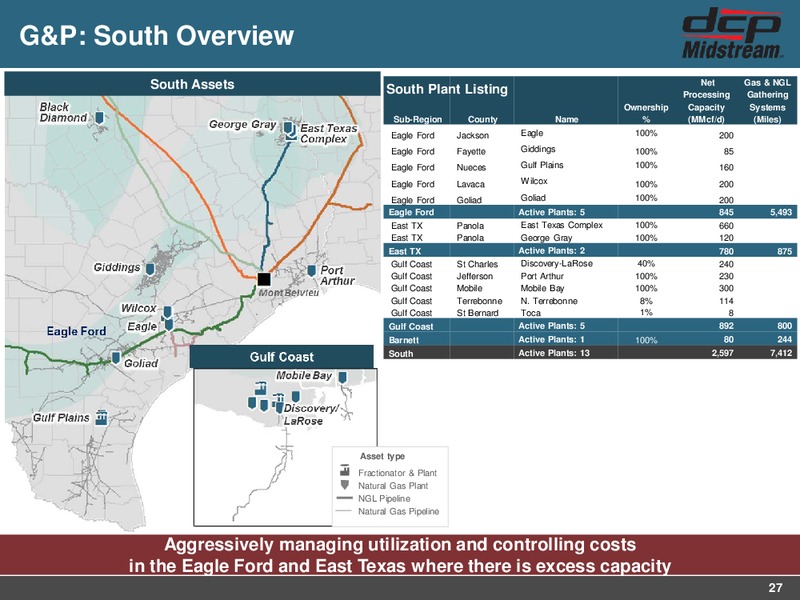Screen dimensions: 800x600
Task: Click the Mobile Bay plant marker
Action: [343, 377]
